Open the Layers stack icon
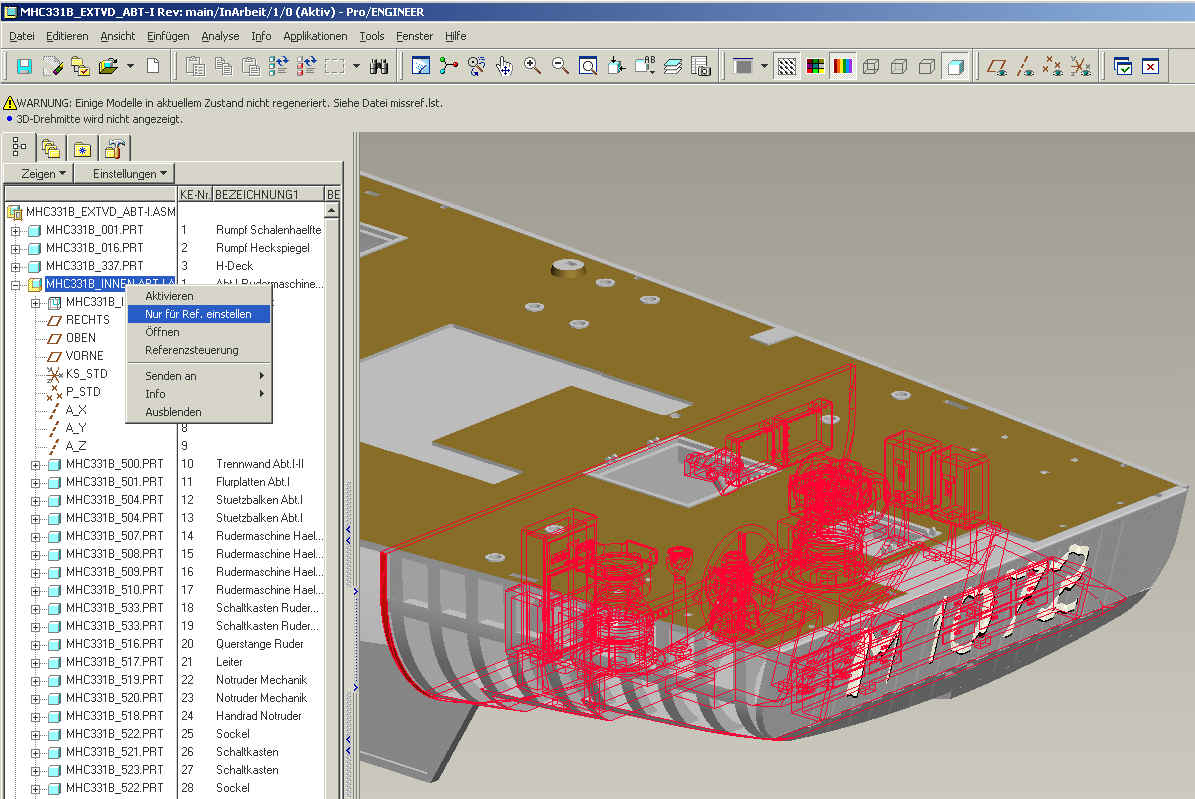 (672, 66)
